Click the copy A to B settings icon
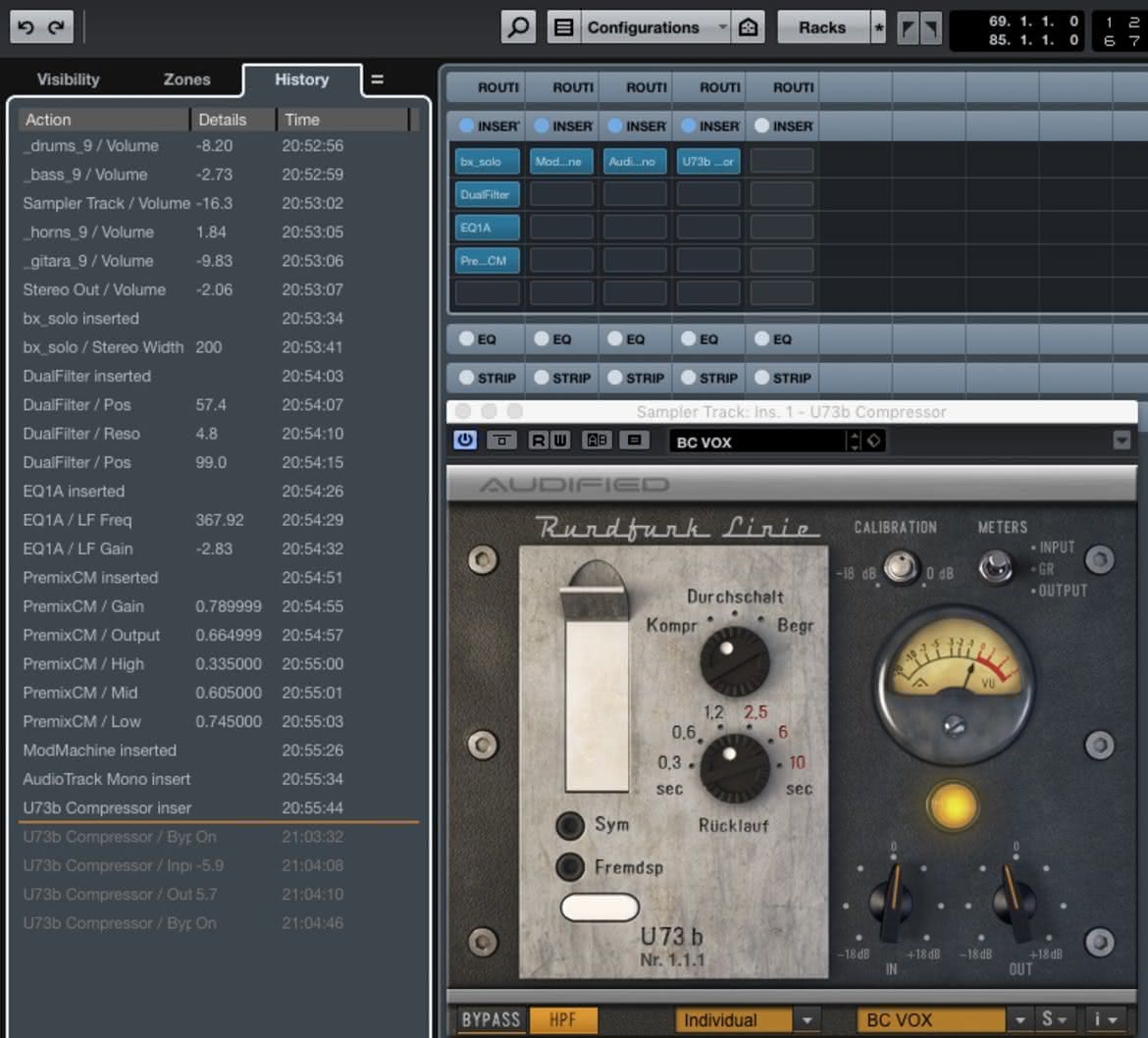The image size is (1148, 1038). [x=634, y=440]
